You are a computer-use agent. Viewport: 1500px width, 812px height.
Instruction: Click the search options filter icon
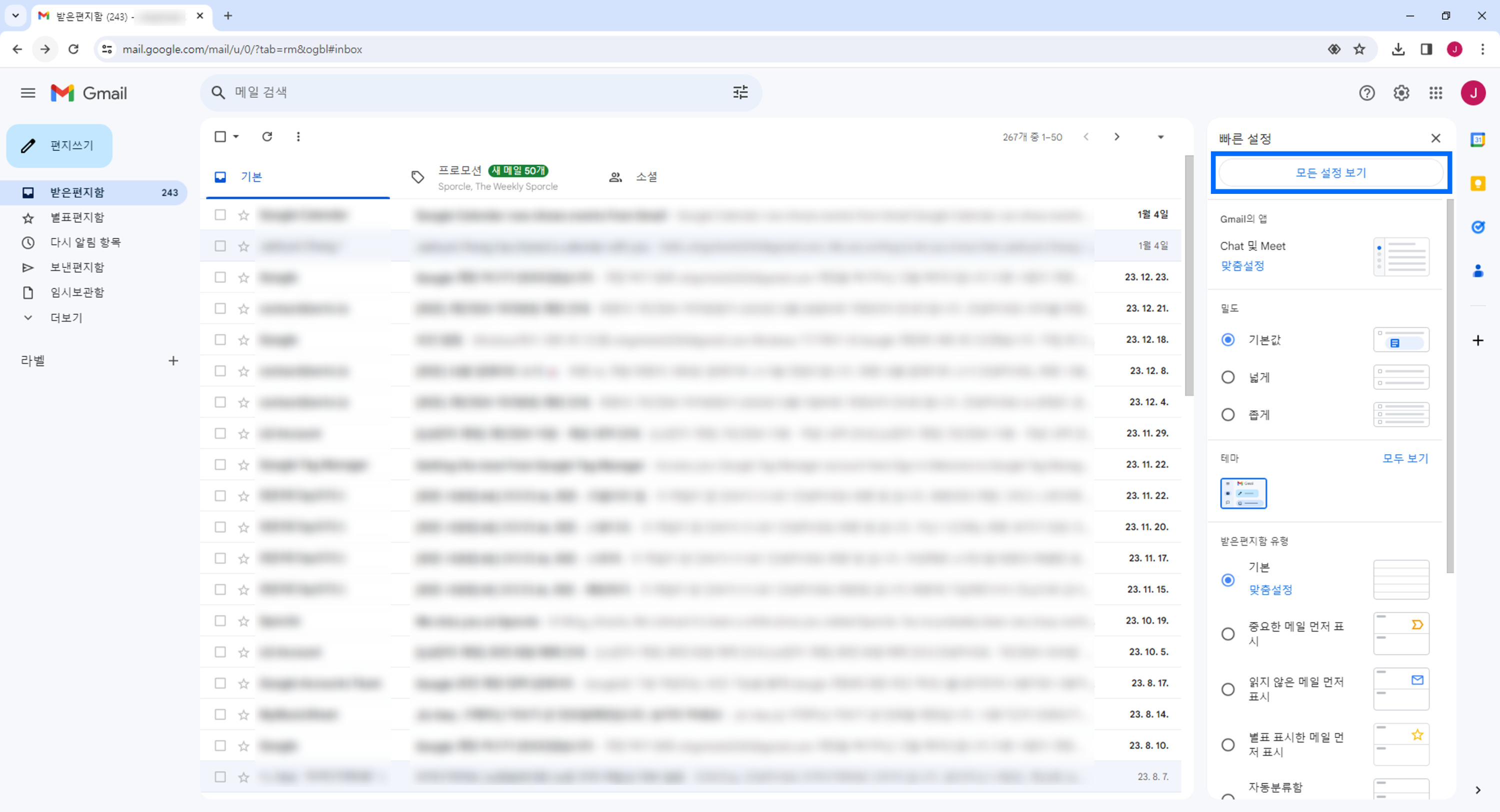pos(740,92)
